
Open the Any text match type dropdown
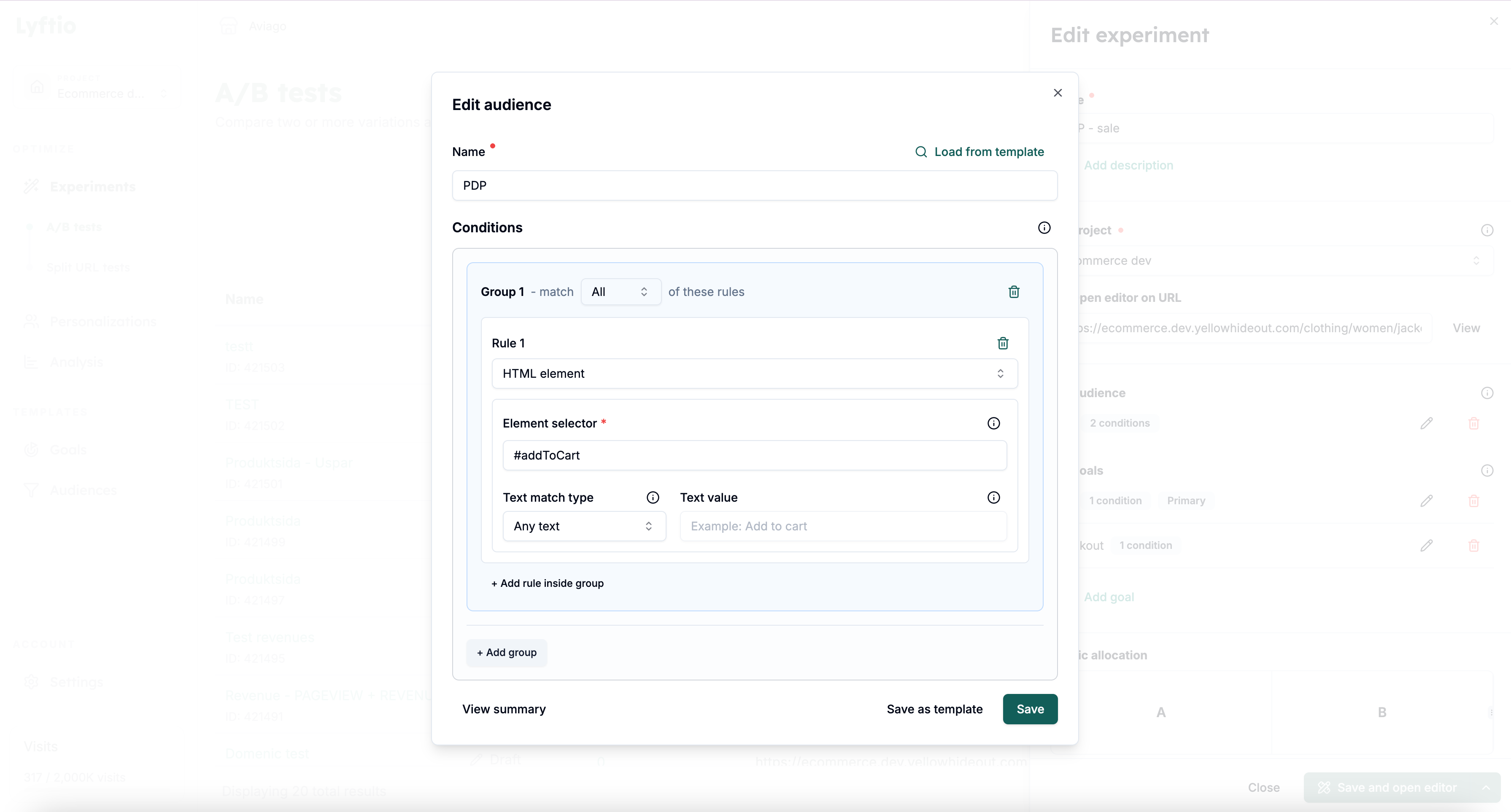(584, 526)
